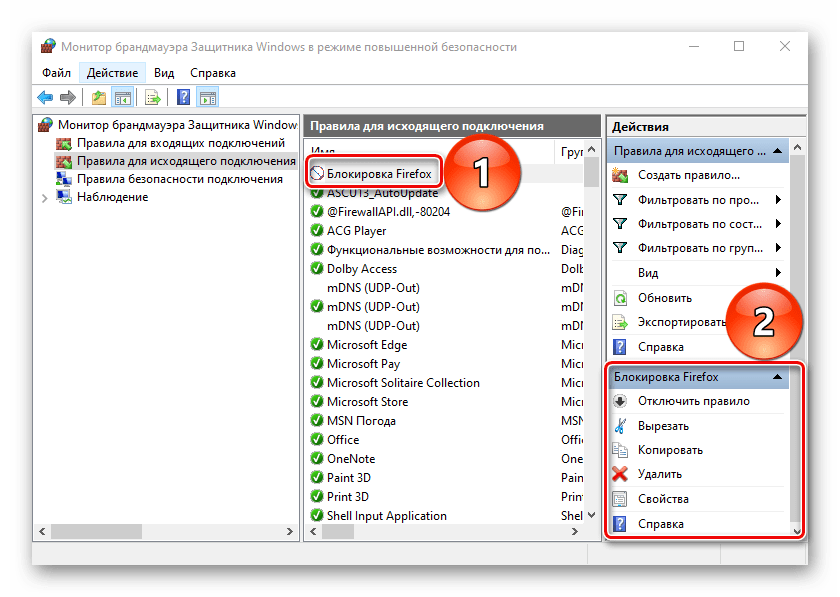840x597 pixels.
Task: Expand the Наблюдение tree node
Action: (44, 198)
